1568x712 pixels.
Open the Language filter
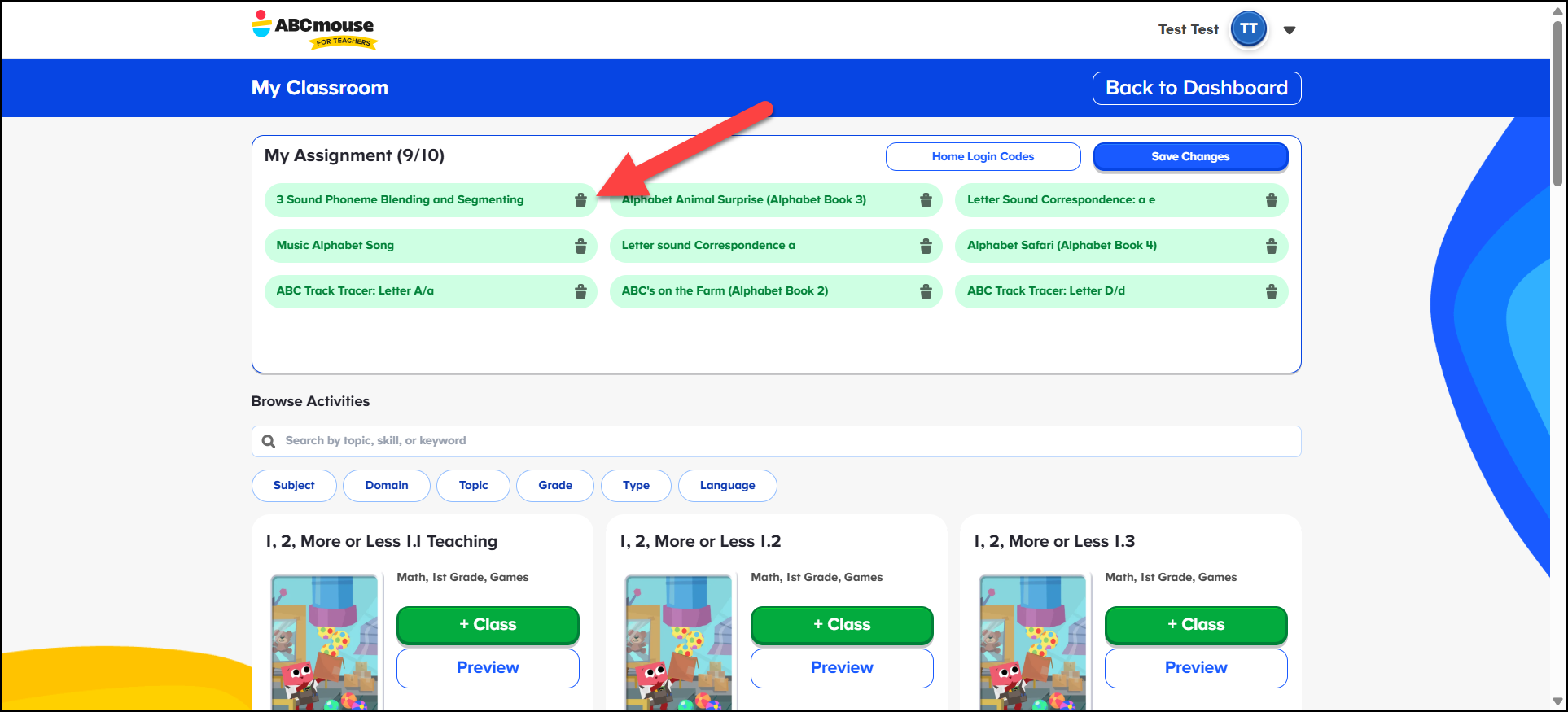pyautogui.click(x=728, y=486)
